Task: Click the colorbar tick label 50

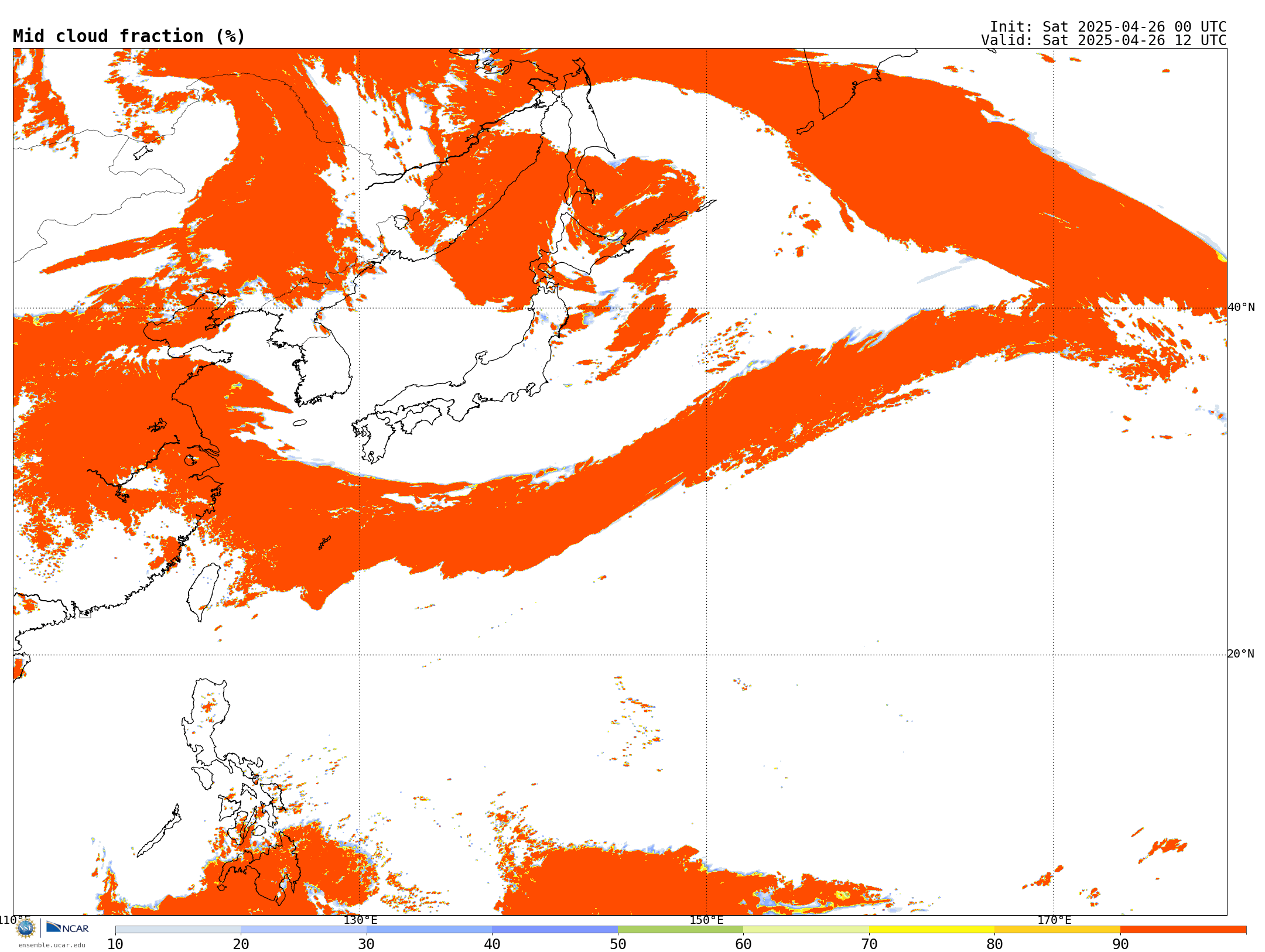Action: (618, 944)
